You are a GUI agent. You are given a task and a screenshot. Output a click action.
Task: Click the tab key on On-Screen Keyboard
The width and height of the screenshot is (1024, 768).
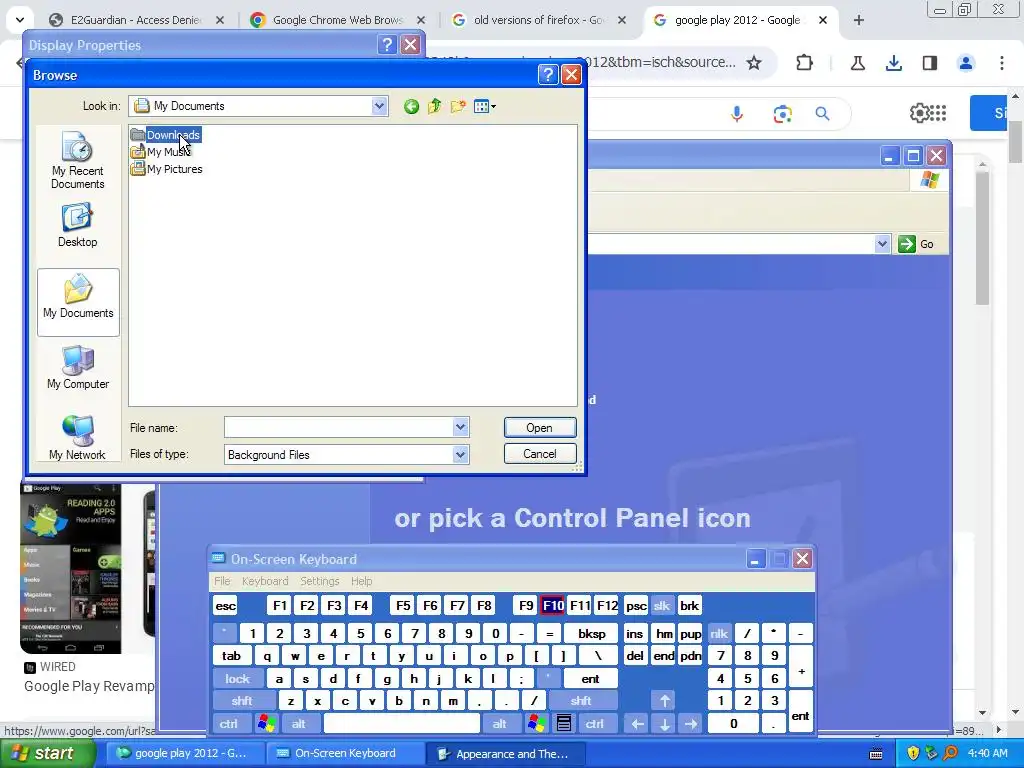[x=231, y=656]
